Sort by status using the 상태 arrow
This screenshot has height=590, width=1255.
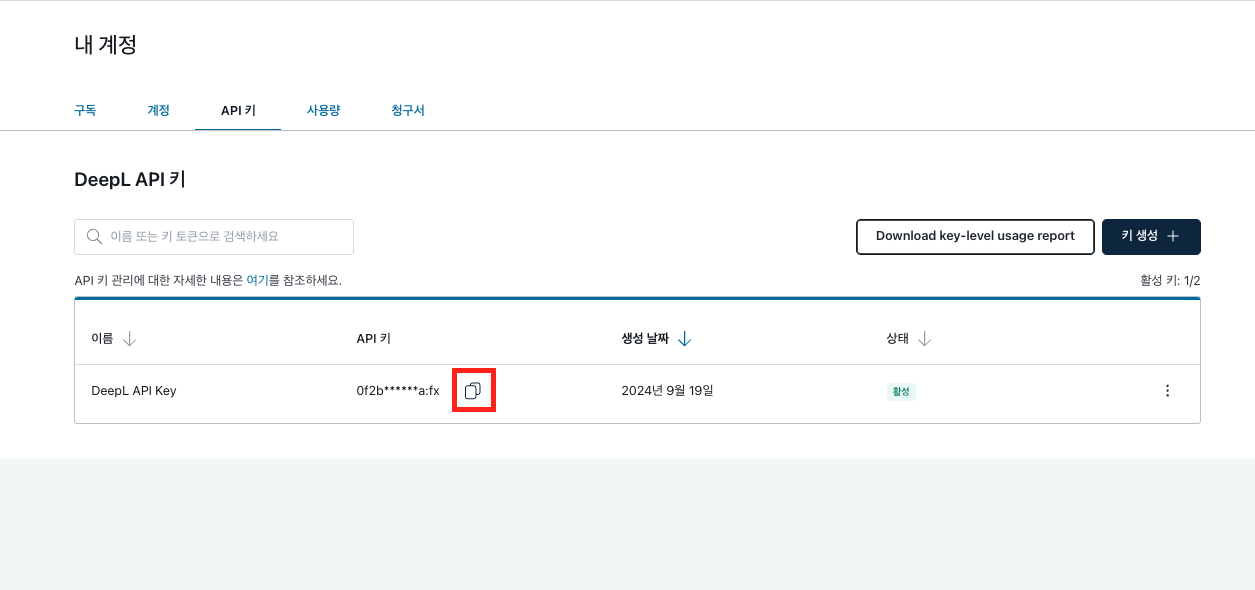[924, 339]
